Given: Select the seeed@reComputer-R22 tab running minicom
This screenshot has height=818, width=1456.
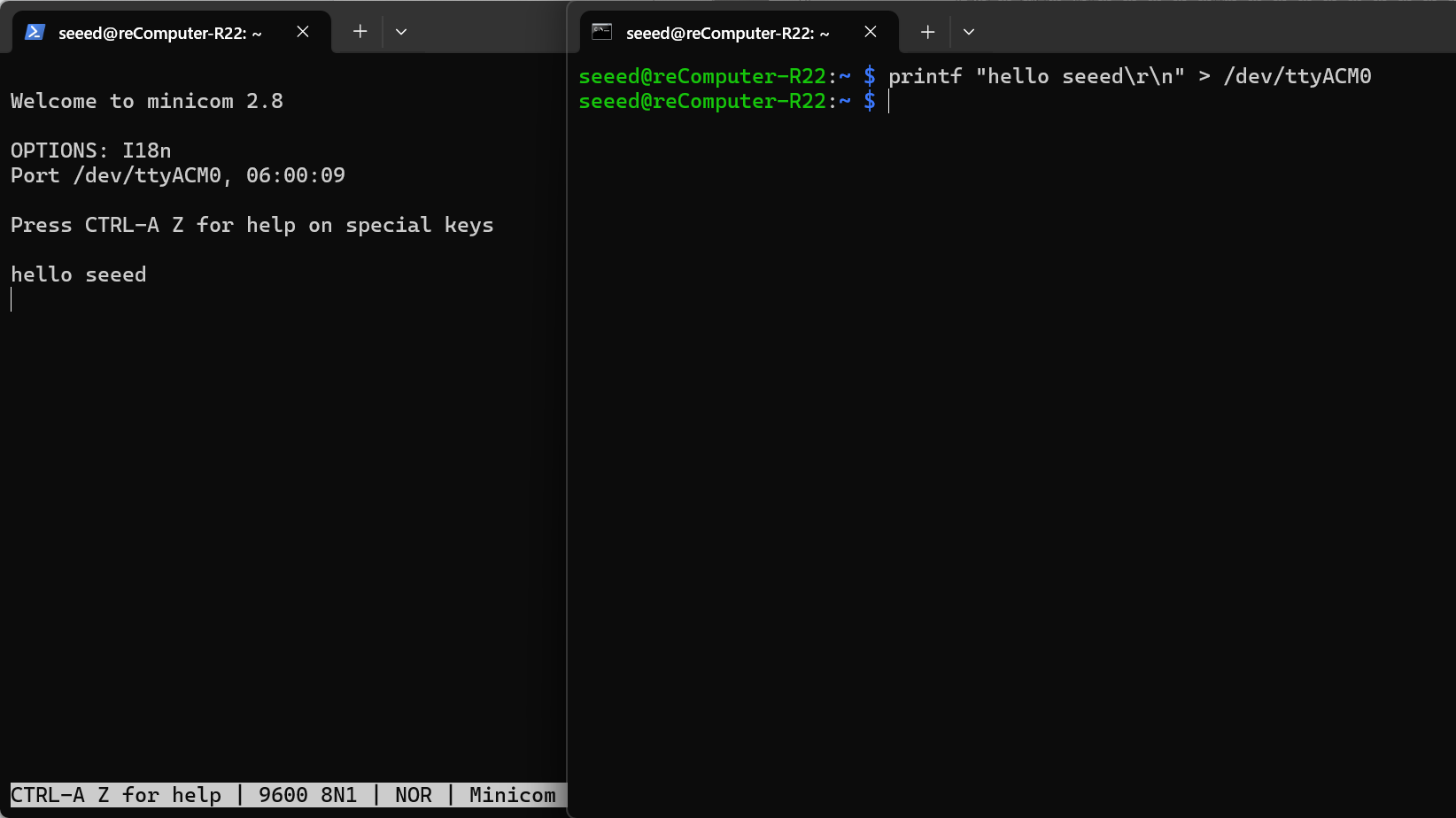Looking at the screenshot, I should (x=159, y=34).
